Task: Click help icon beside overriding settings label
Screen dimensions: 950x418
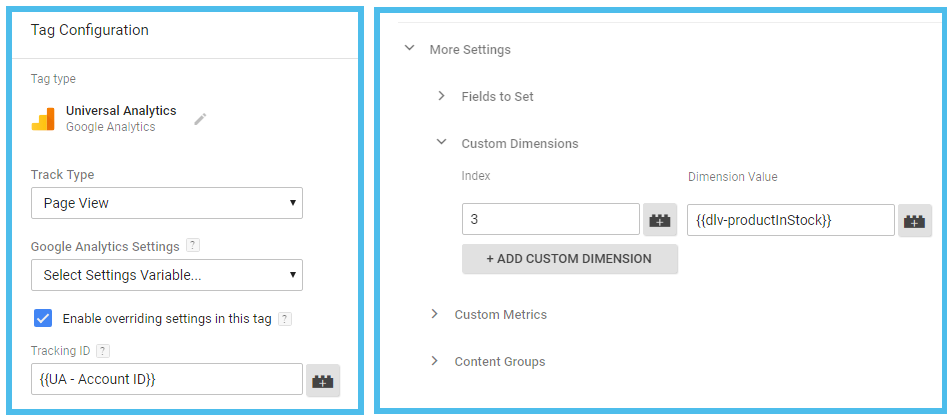Action: (x=285, y=319)
